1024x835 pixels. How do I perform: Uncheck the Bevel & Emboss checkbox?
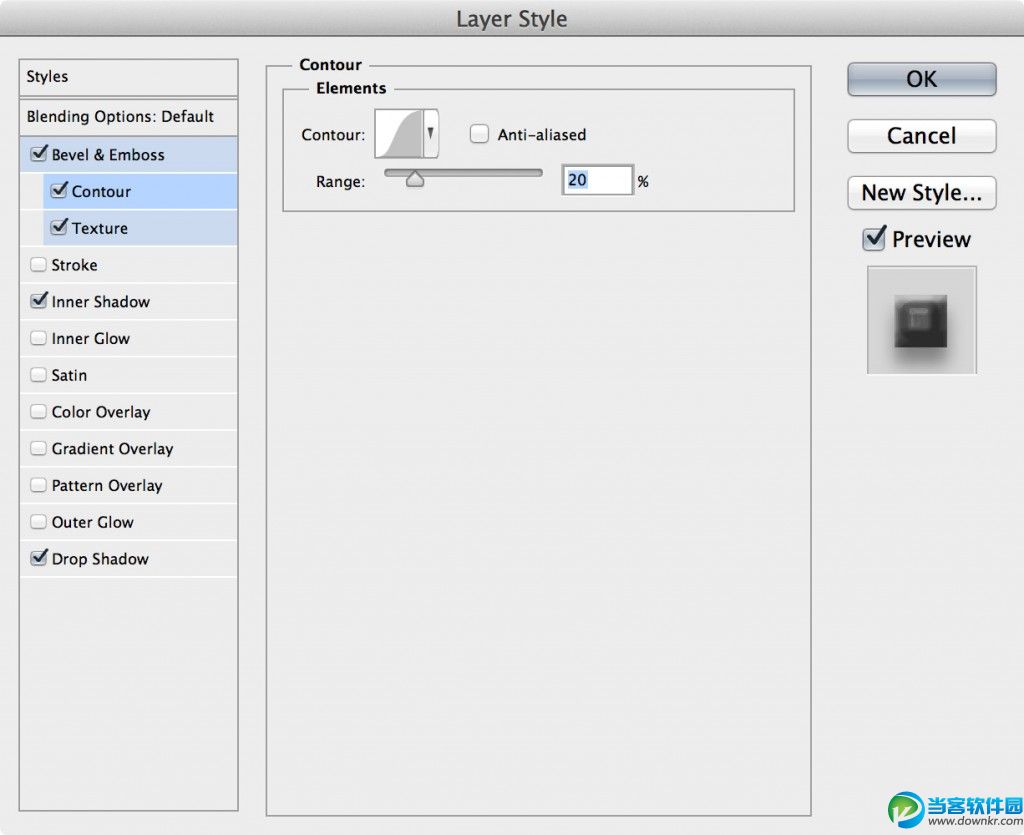(39, 154)
